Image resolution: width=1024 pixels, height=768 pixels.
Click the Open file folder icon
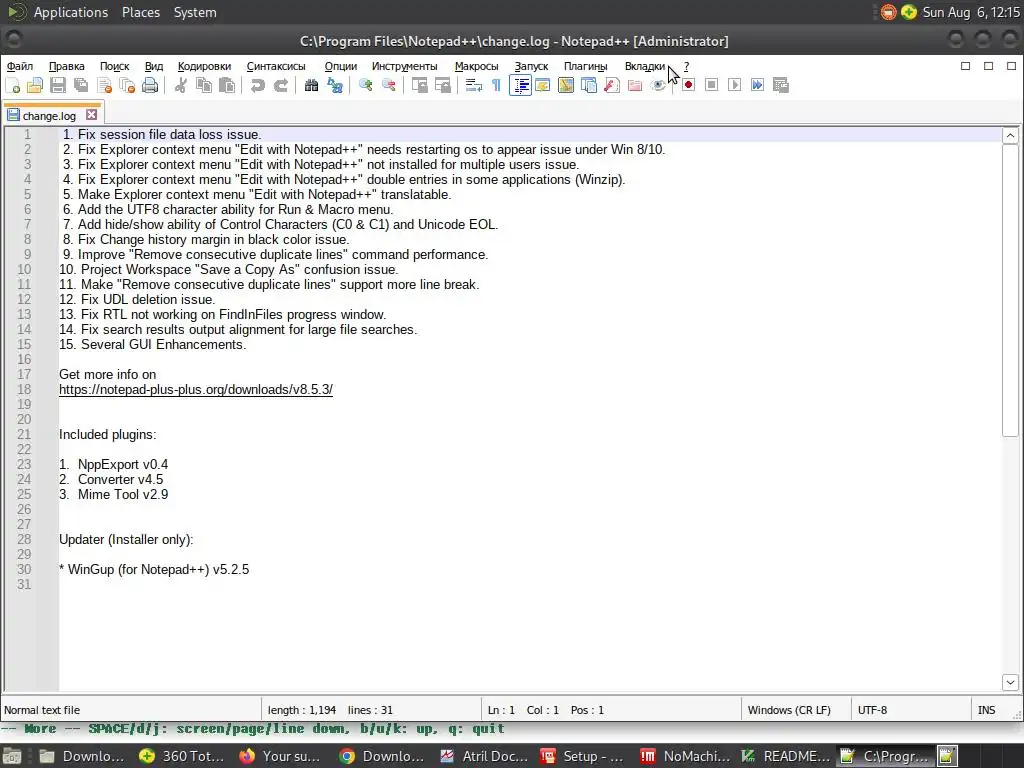click(x=35, y=85)
